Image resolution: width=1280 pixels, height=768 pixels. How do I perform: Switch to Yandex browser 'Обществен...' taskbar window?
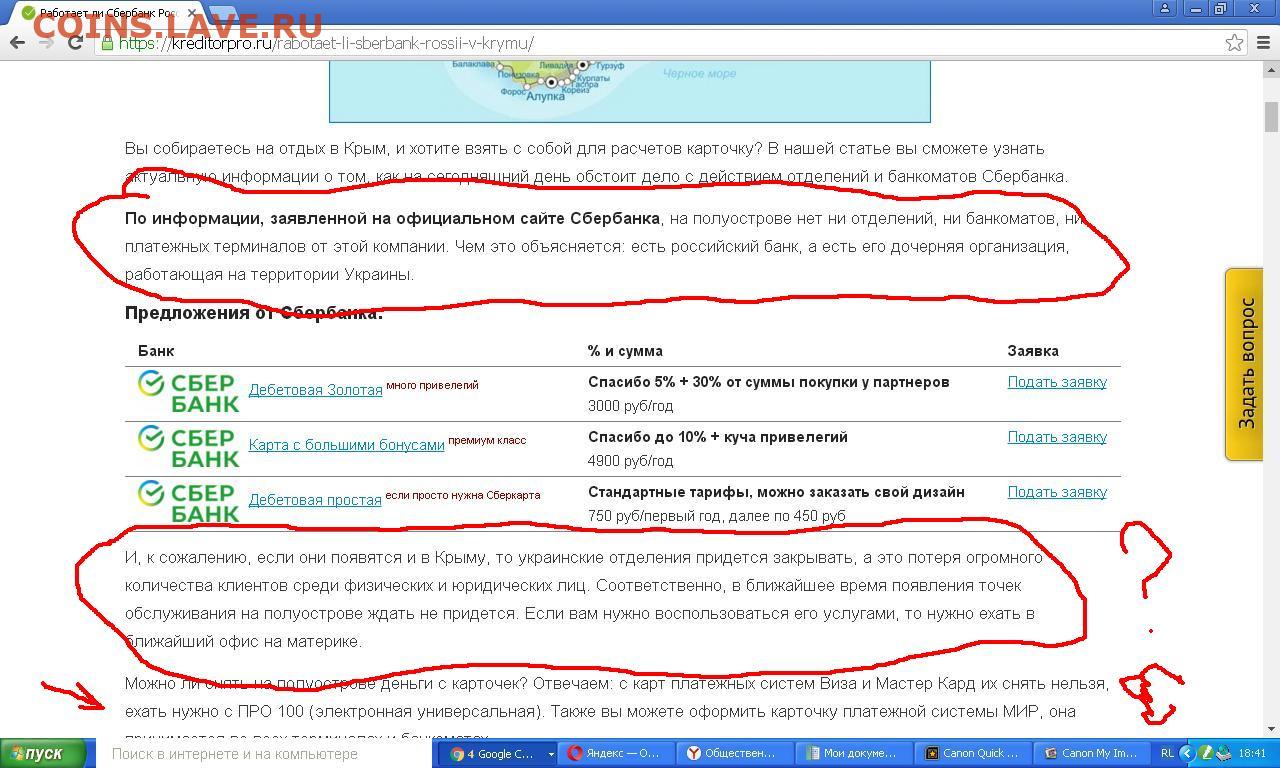coord(737,754)
